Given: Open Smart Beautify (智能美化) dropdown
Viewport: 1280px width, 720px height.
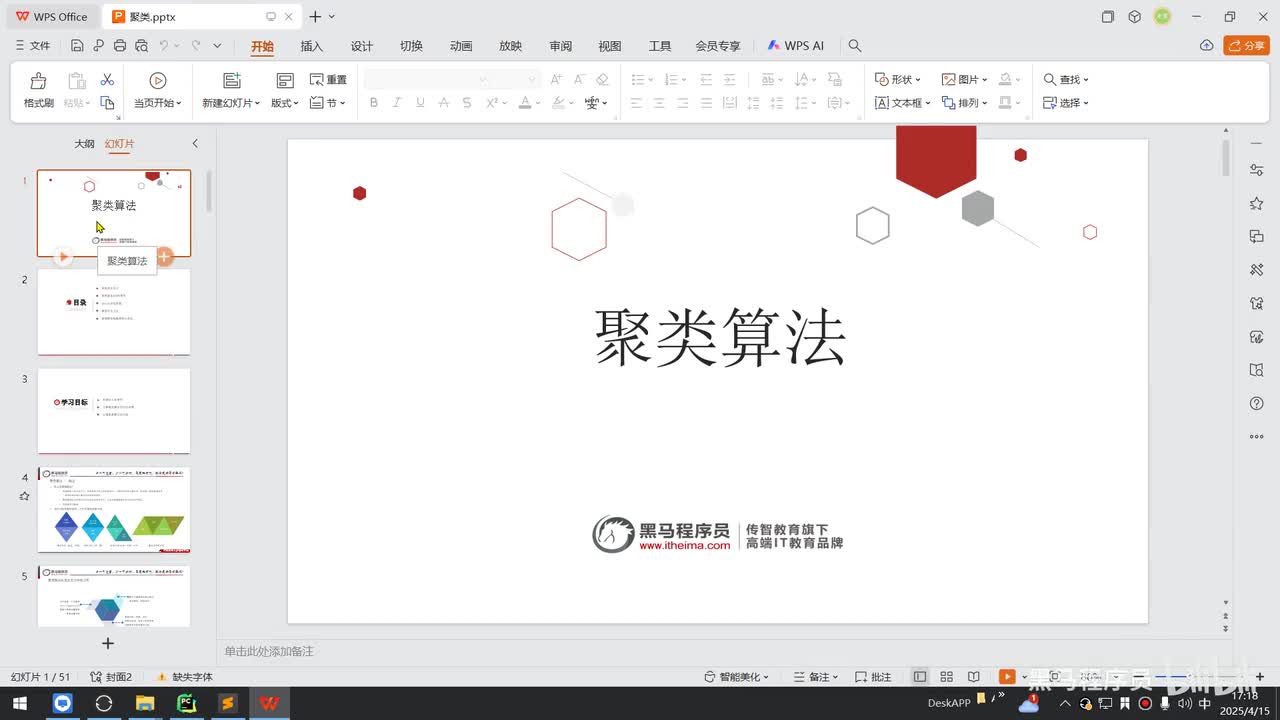Looking at the screenshot, I should (737, 677).
